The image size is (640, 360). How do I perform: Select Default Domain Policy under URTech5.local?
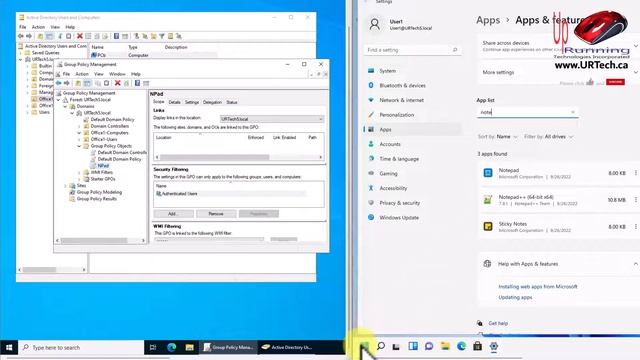(x=112, y=120)
